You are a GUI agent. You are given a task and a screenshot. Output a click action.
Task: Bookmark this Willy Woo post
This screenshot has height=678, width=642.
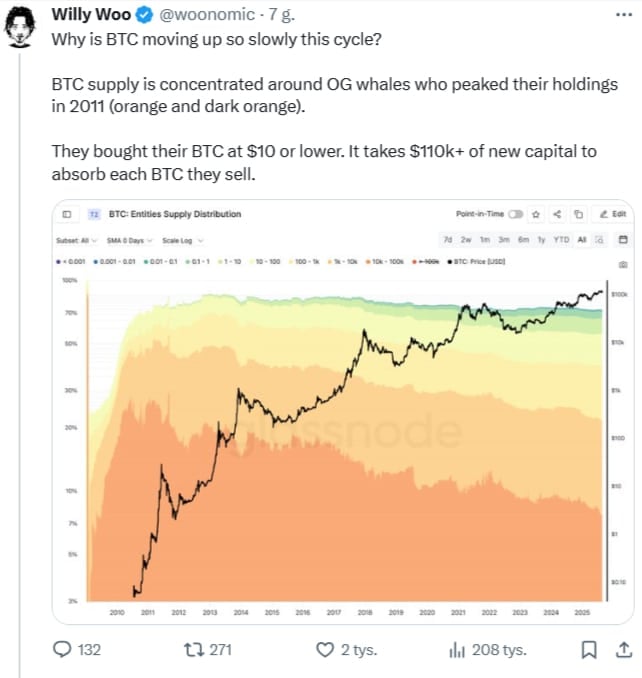[x=590, y=650]
